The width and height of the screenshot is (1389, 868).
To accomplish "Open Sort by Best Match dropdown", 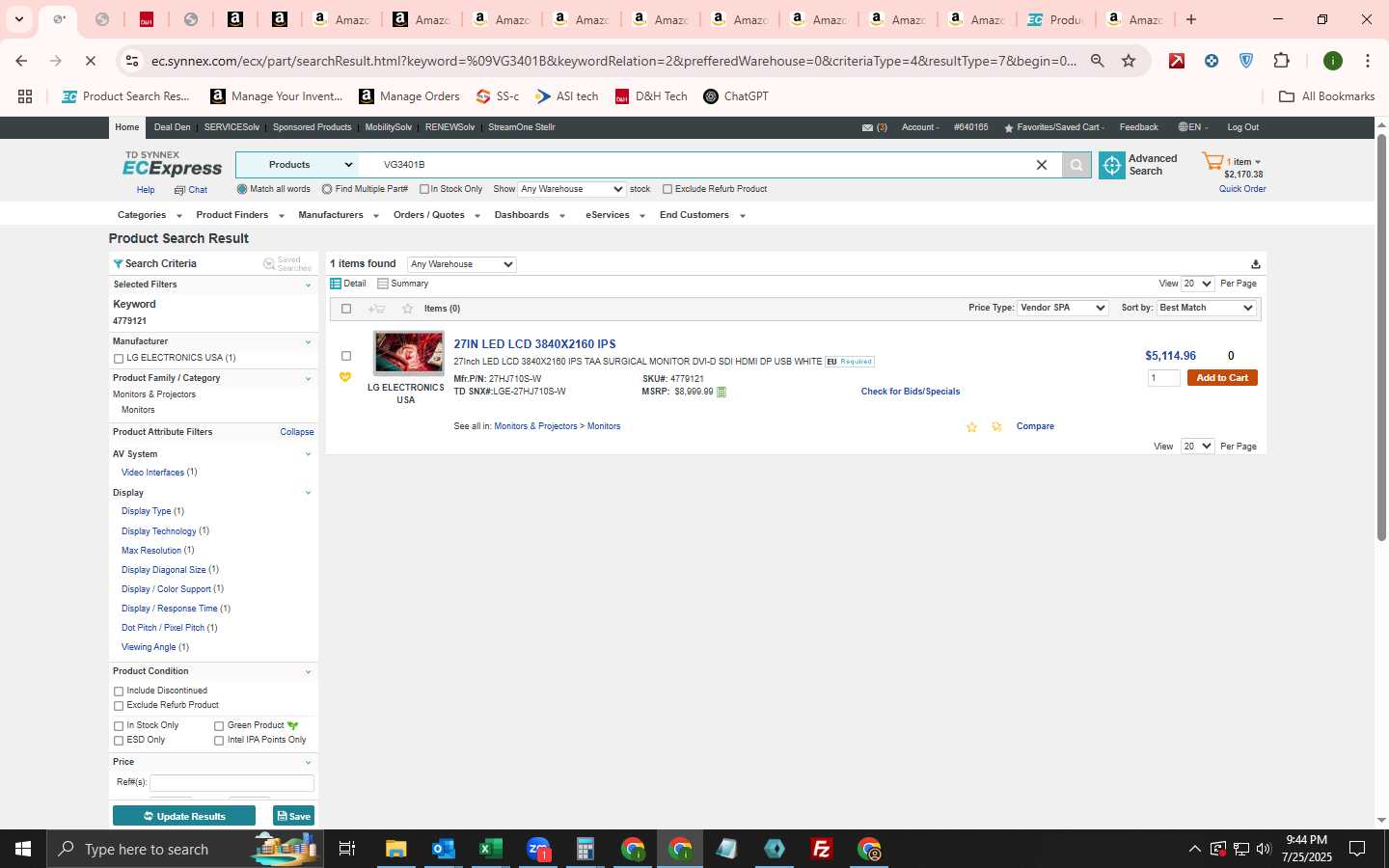I will (1206, 308).
